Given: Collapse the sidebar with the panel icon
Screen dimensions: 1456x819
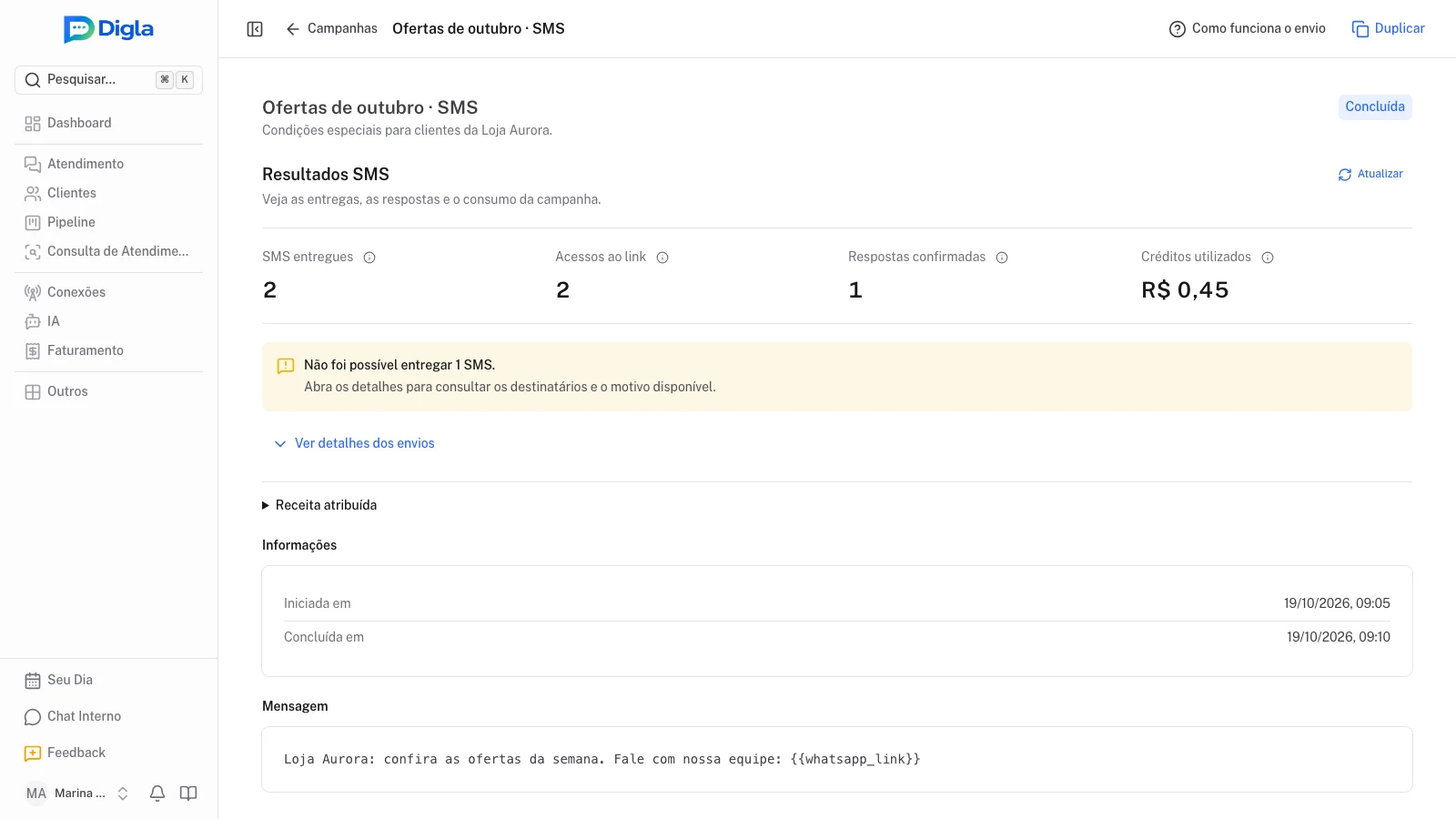Looking at the screenshot, I should point(255,29).
